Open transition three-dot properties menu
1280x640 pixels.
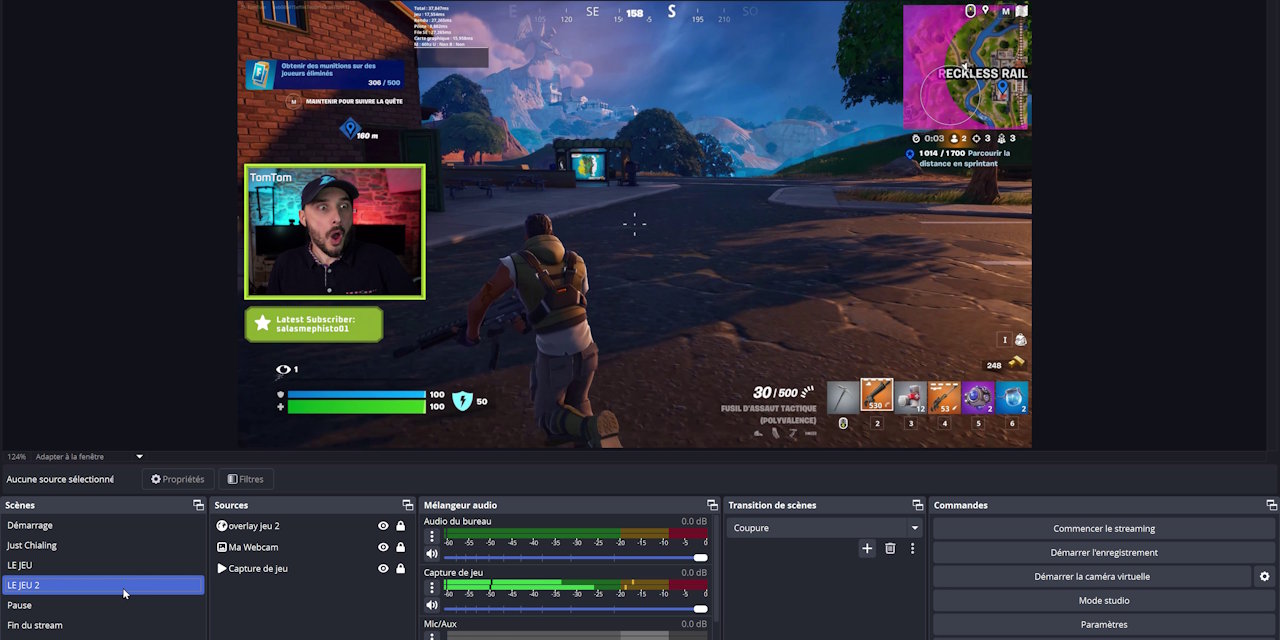912,548
